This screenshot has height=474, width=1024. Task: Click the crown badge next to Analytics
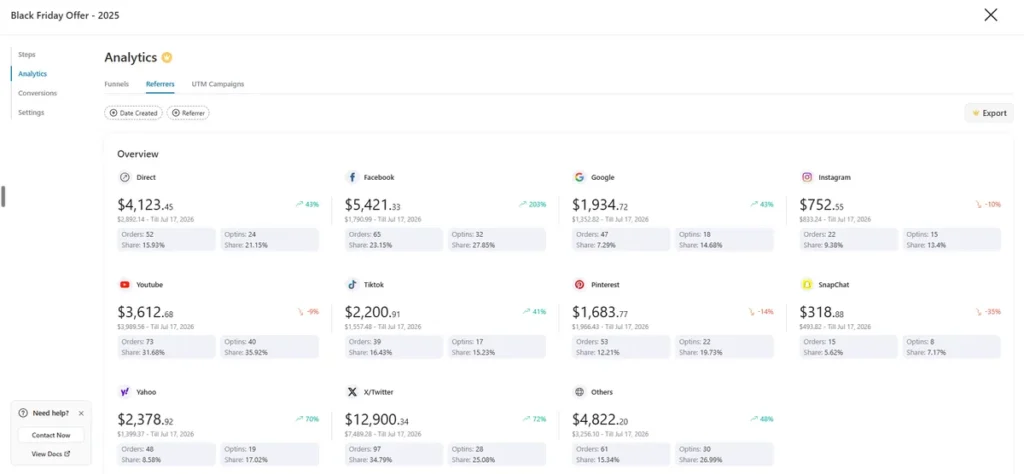(x=167, y=57)
